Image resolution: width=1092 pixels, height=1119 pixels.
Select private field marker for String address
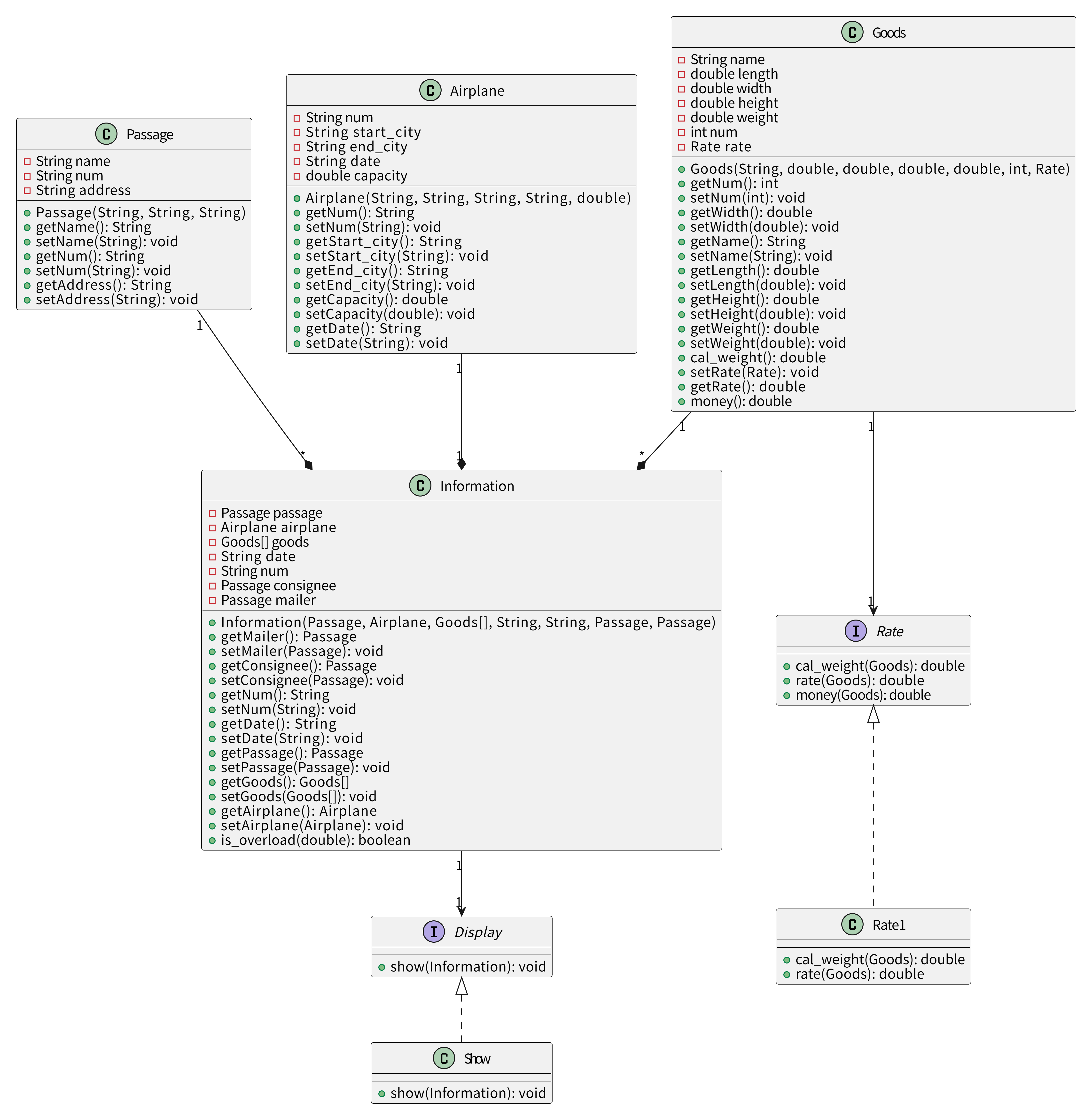[27, 190]
